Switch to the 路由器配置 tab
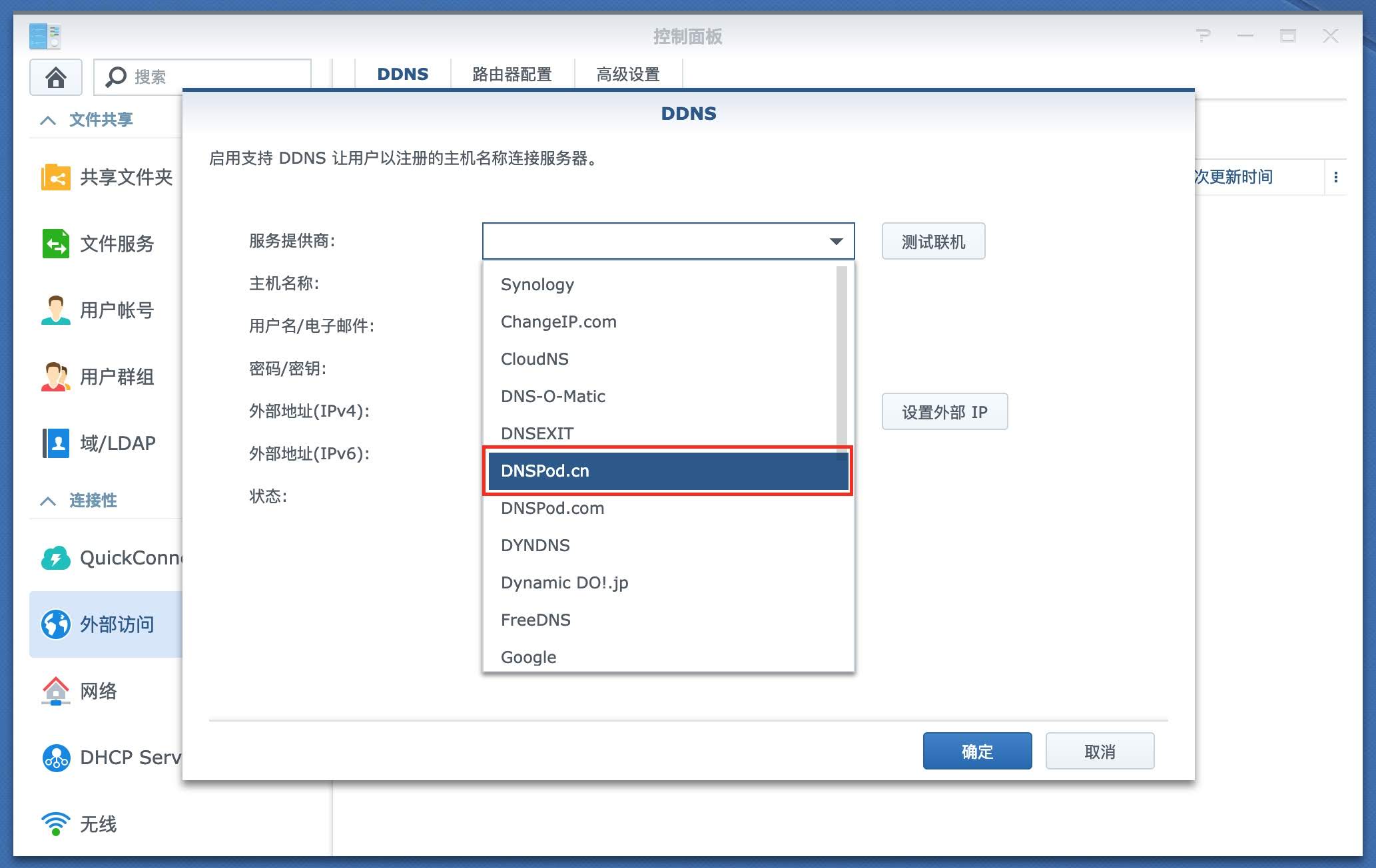 point(512,75)
